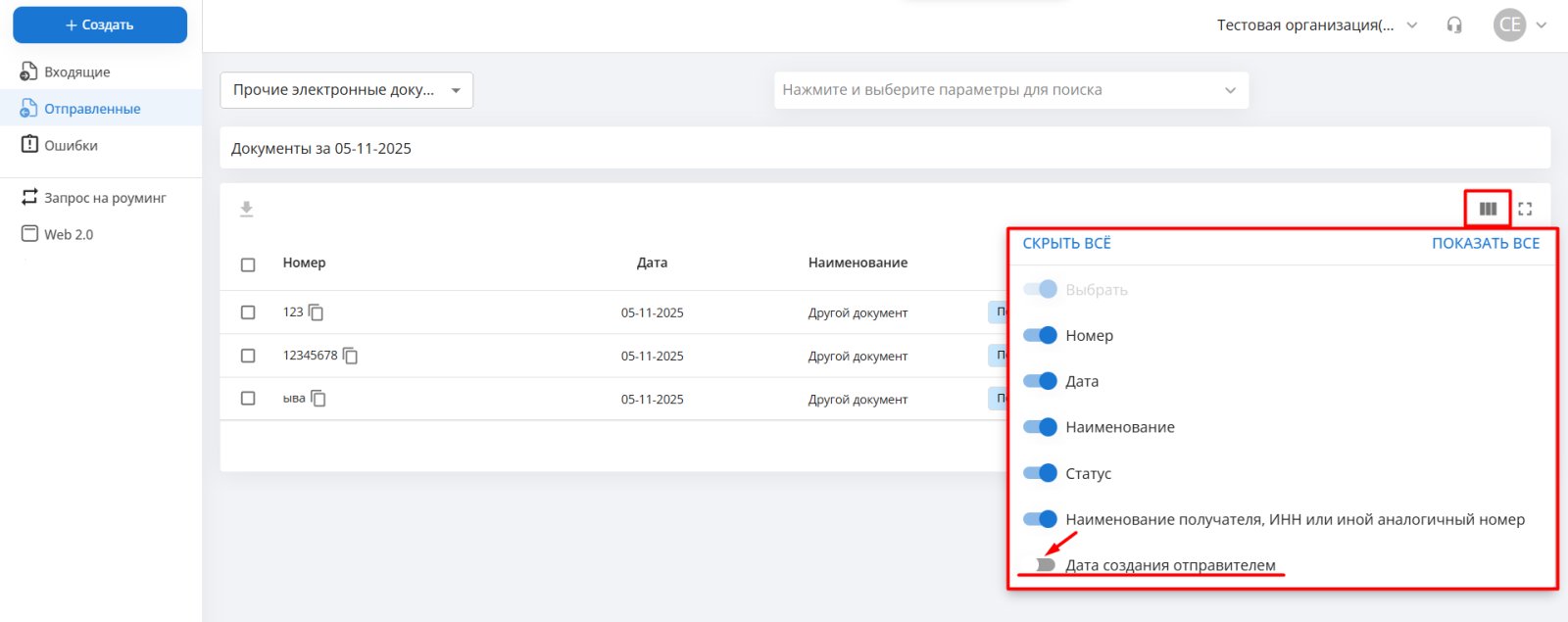The width and height of the screenshot is (1568, 622).
Task: Check the checkbox for document 12345678
Action: pos(248,356)
